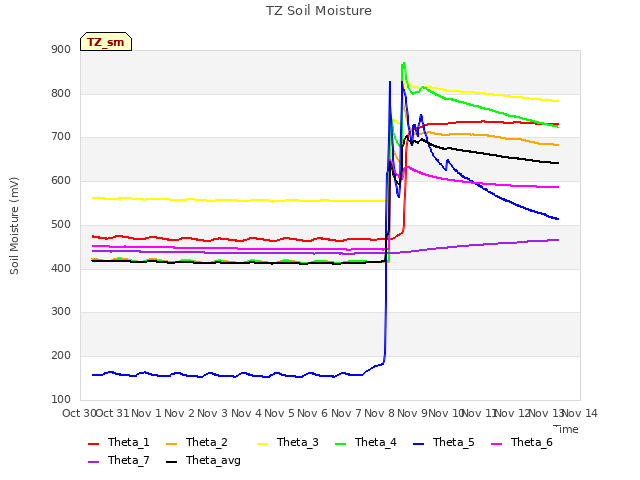Click the Oct 30 x-axis tick label
This screenshot has height=480, width=640.
(79, 413)
